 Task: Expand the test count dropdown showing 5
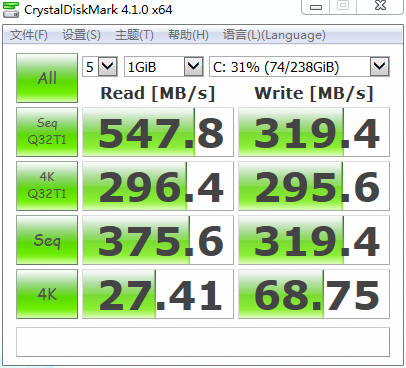click(108, 67)
